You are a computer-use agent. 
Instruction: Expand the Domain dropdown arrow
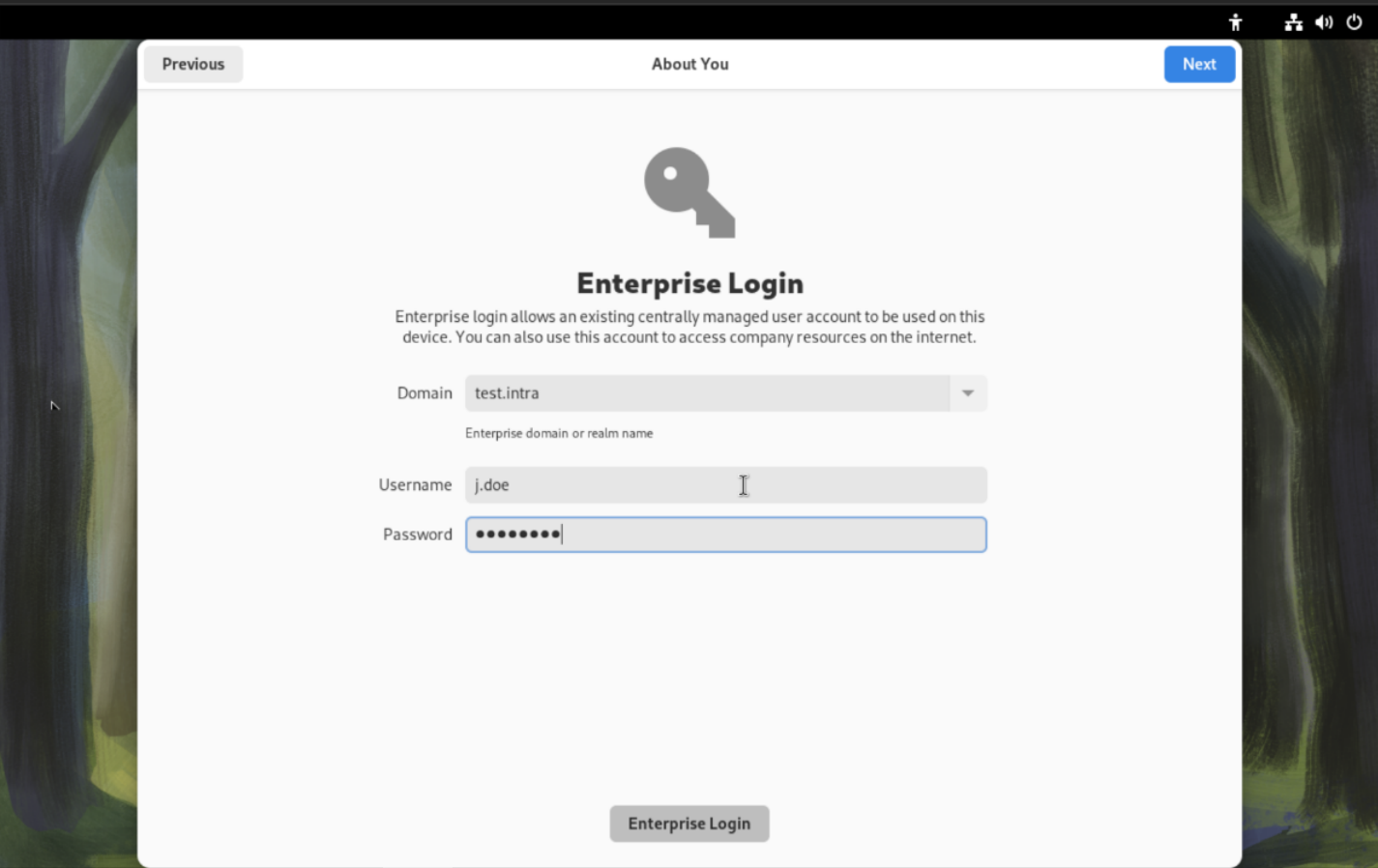(968, 393)
